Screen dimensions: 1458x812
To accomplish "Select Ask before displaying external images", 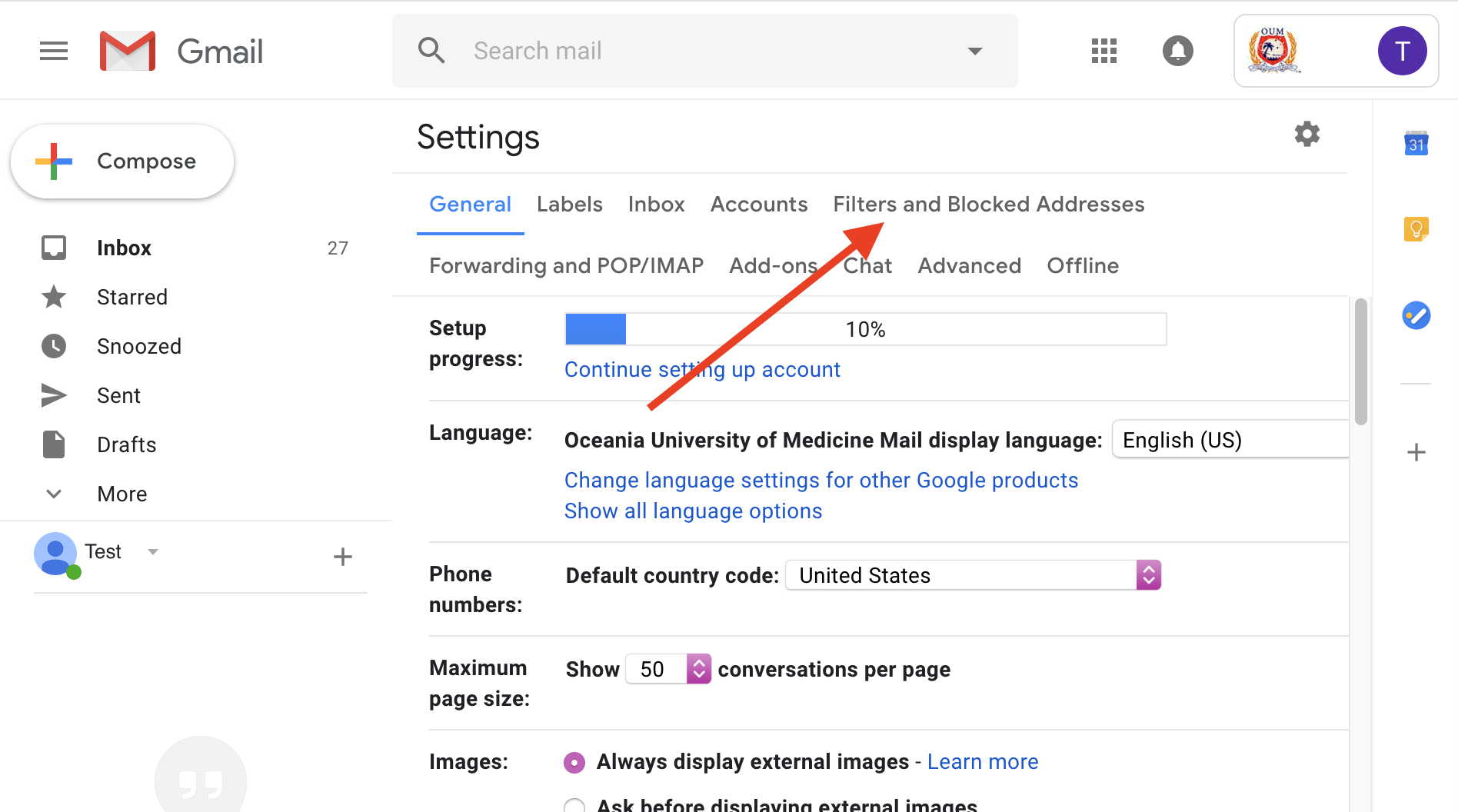I will [574, 805].
